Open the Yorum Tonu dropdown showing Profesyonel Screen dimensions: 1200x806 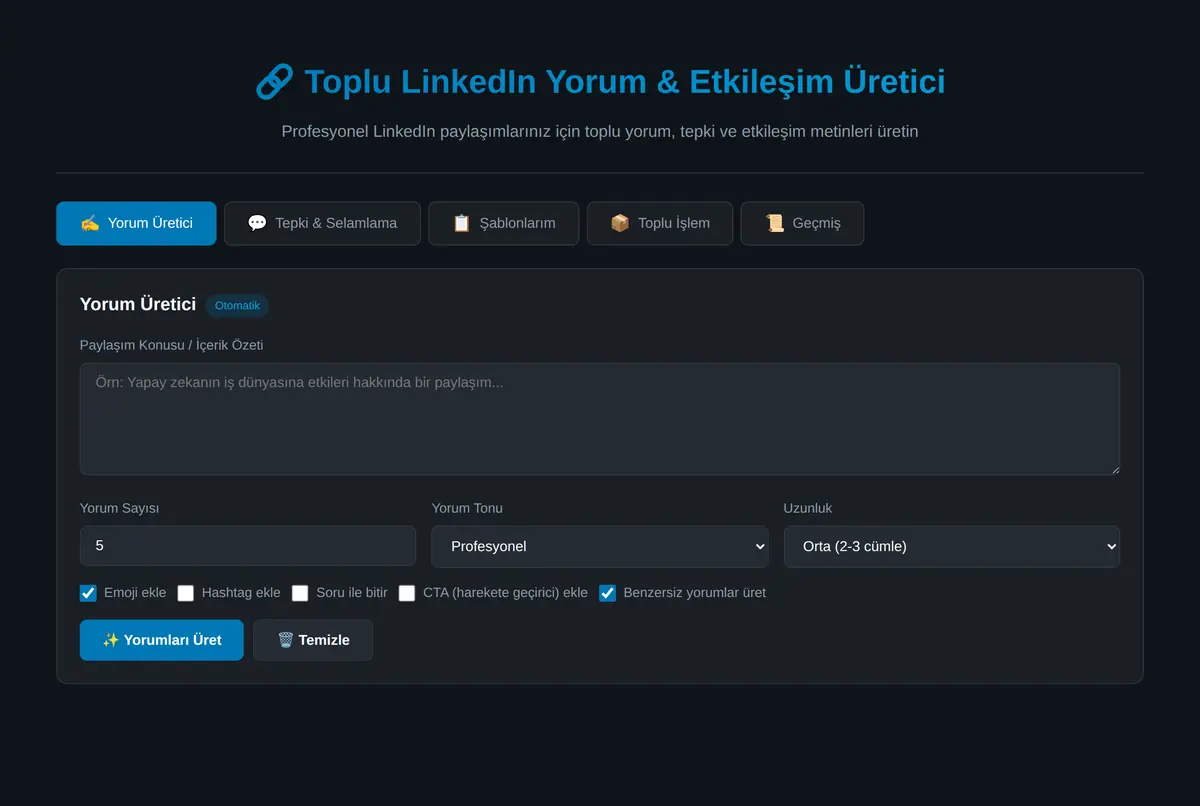coord(600,547)
